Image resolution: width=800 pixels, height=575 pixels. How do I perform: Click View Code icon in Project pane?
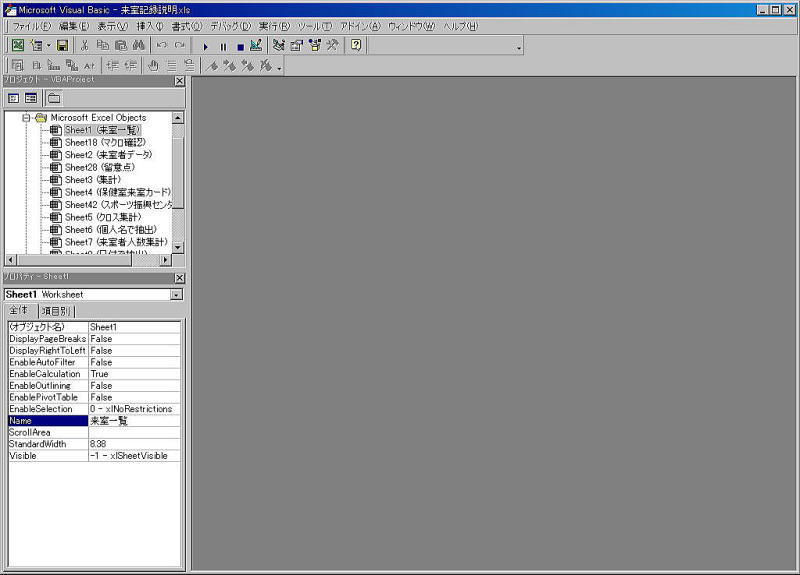pos(14,98)
